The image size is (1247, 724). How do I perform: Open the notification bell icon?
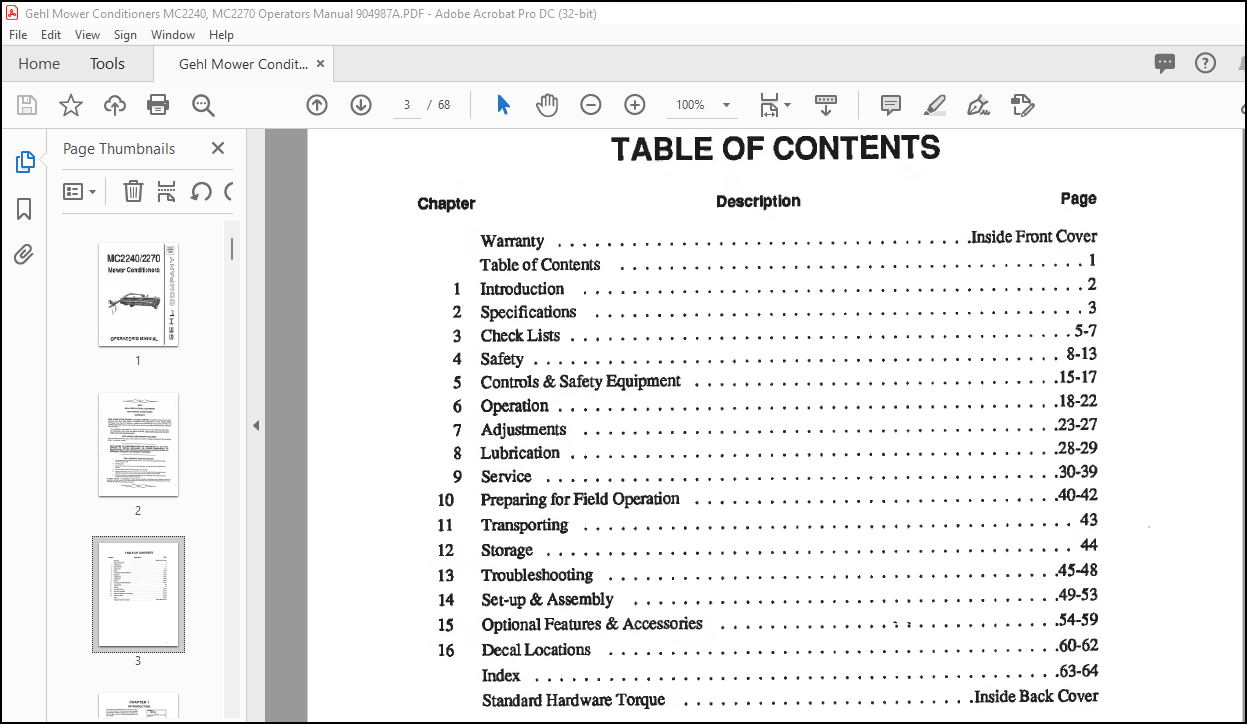click(x=1242, y=64)
